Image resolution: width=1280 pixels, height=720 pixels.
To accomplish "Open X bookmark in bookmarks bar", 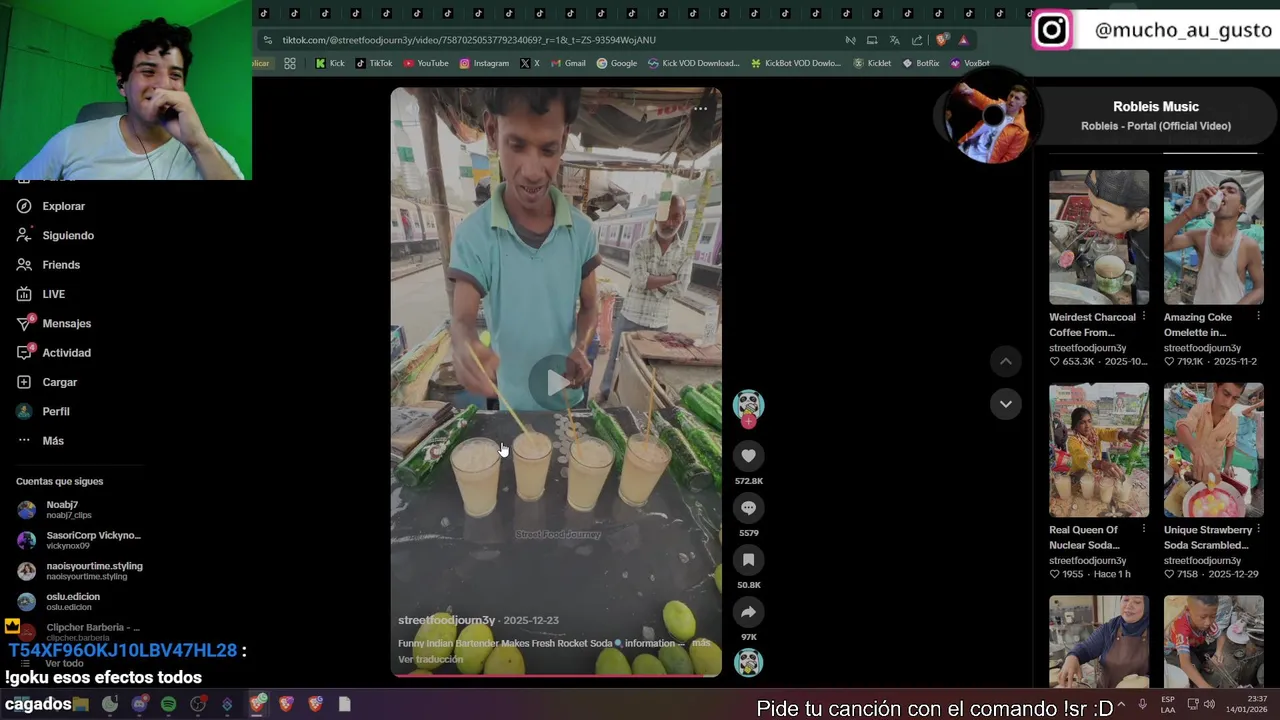I will point(530,63).
